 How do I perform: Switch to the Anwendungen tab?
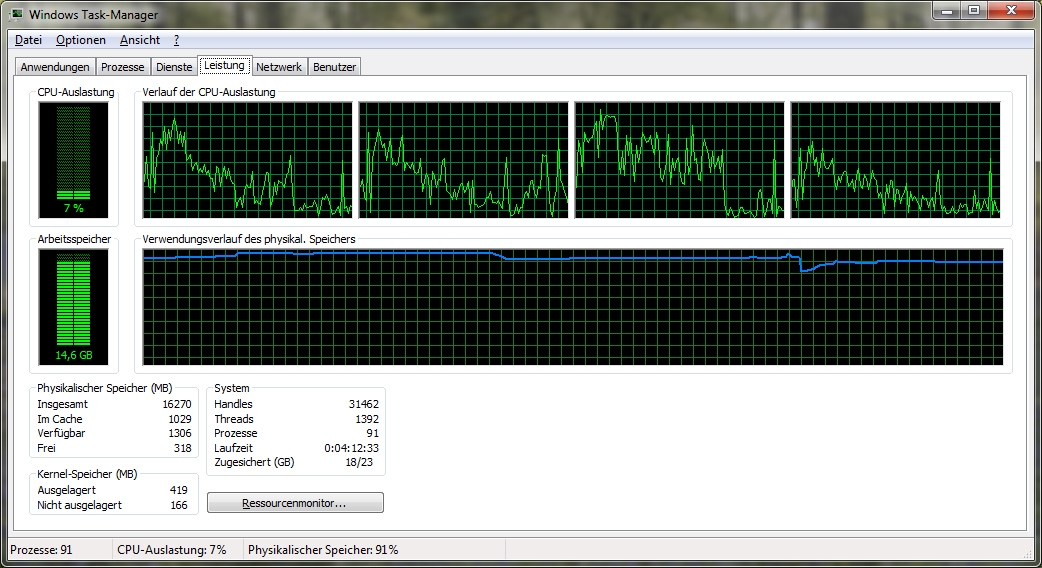(54, 67)
